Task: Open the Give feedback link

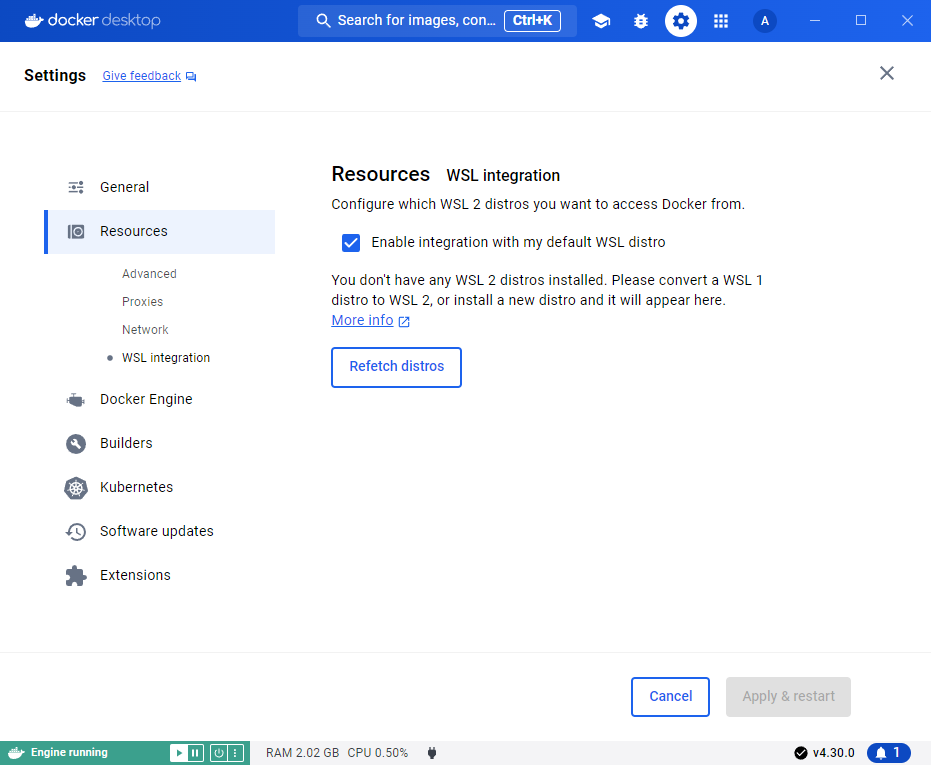Action: (141, 76)
